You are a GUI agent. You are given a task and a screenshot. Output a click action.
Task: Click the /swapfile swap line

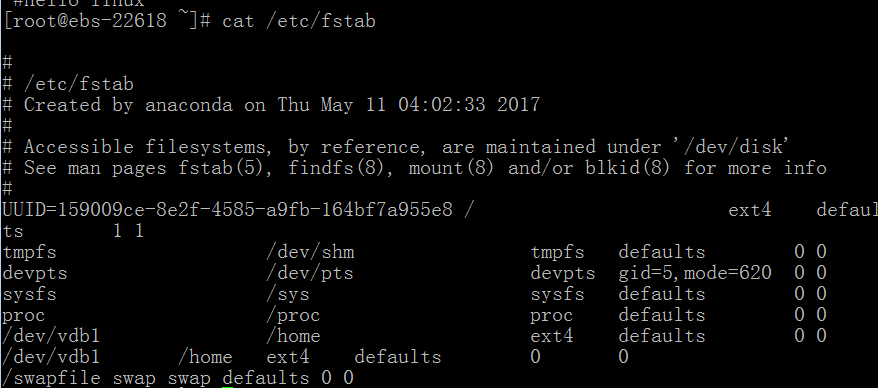point(178,378)
